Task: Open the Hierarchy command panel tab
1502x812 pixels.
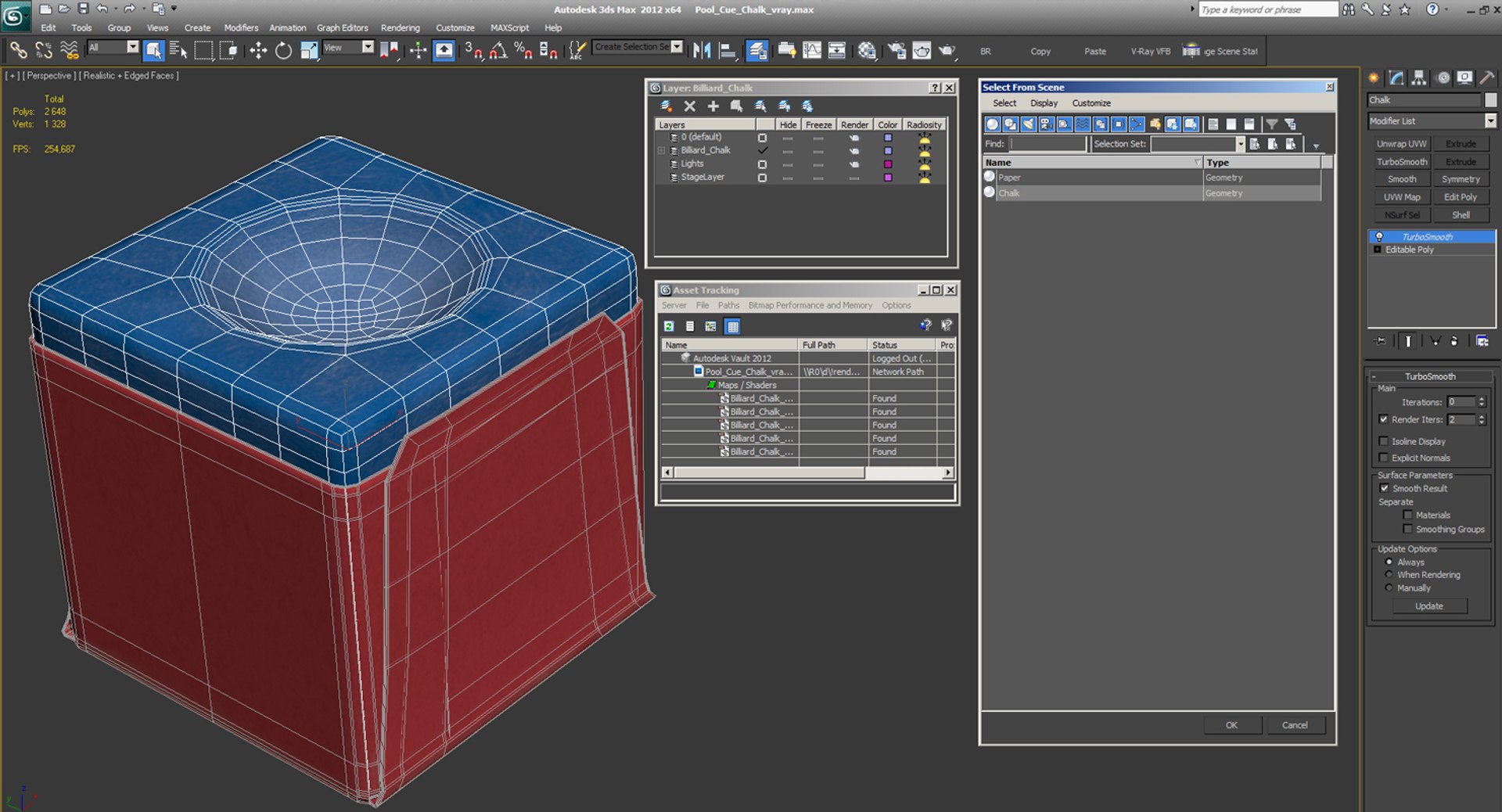Action: (1419, 77)
